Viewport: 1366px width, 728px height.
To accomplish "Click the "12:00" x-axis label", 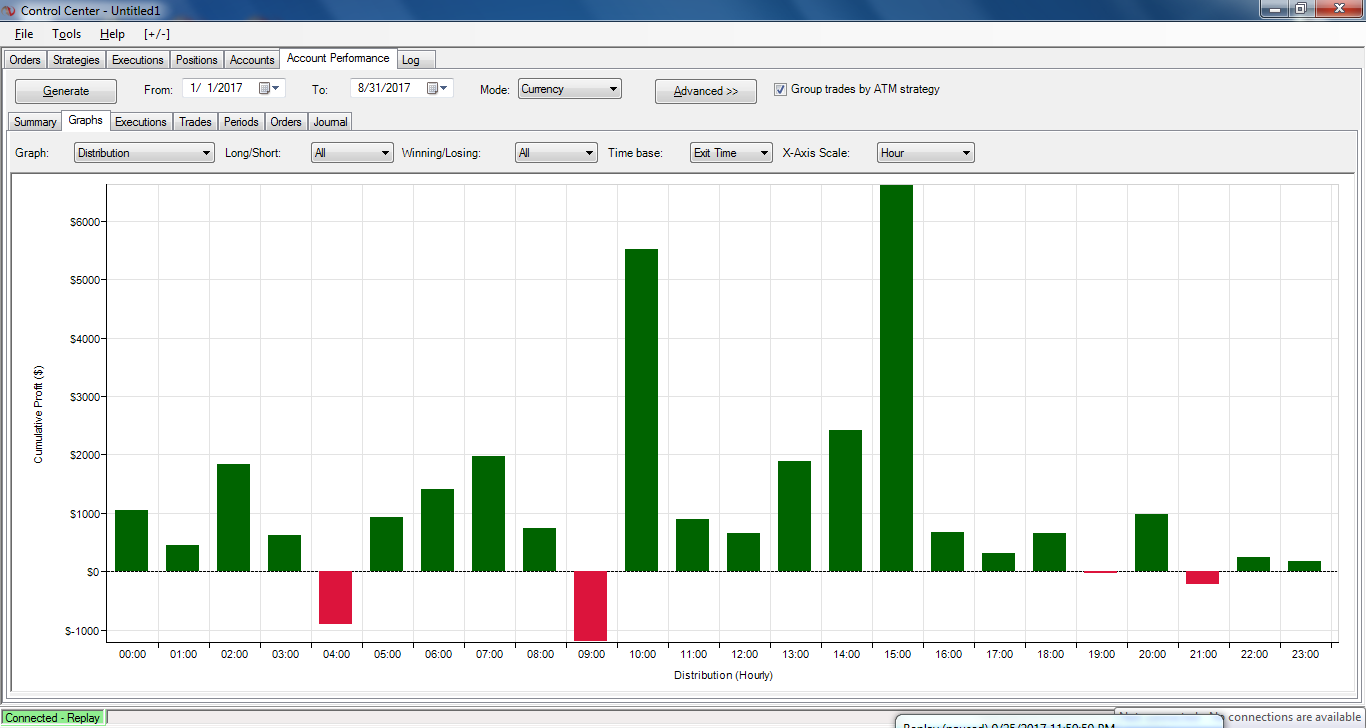I will pos(744,654).
